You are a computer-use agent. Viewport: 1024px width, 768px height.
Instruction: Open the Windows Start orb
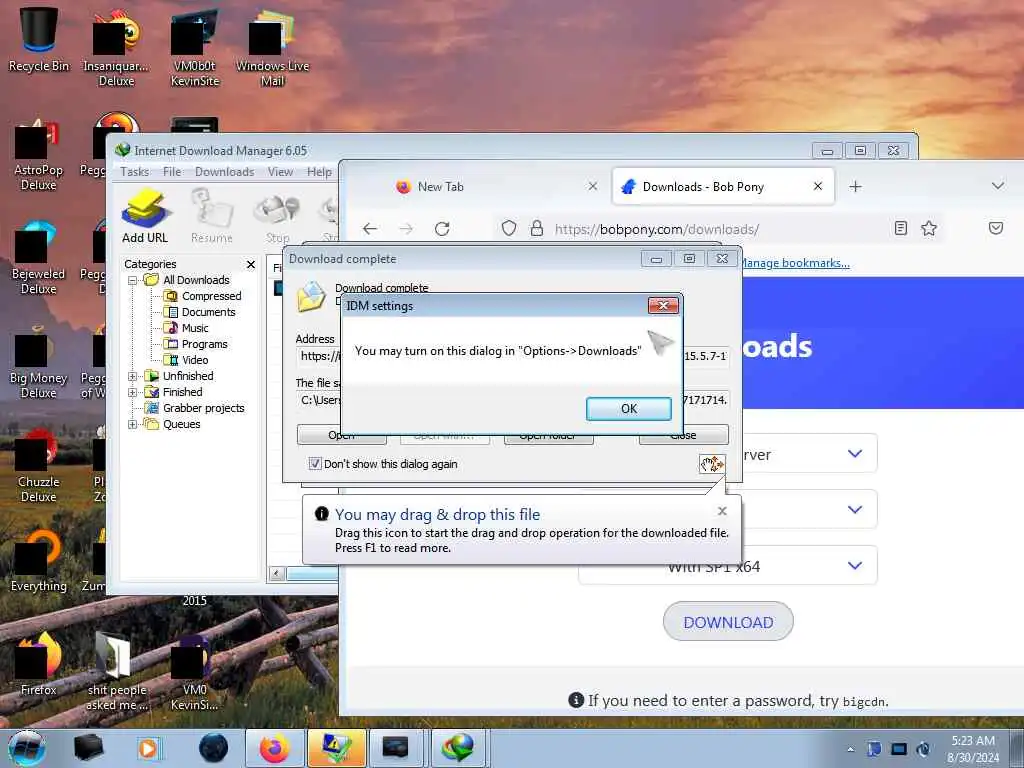tap(27, 748)
